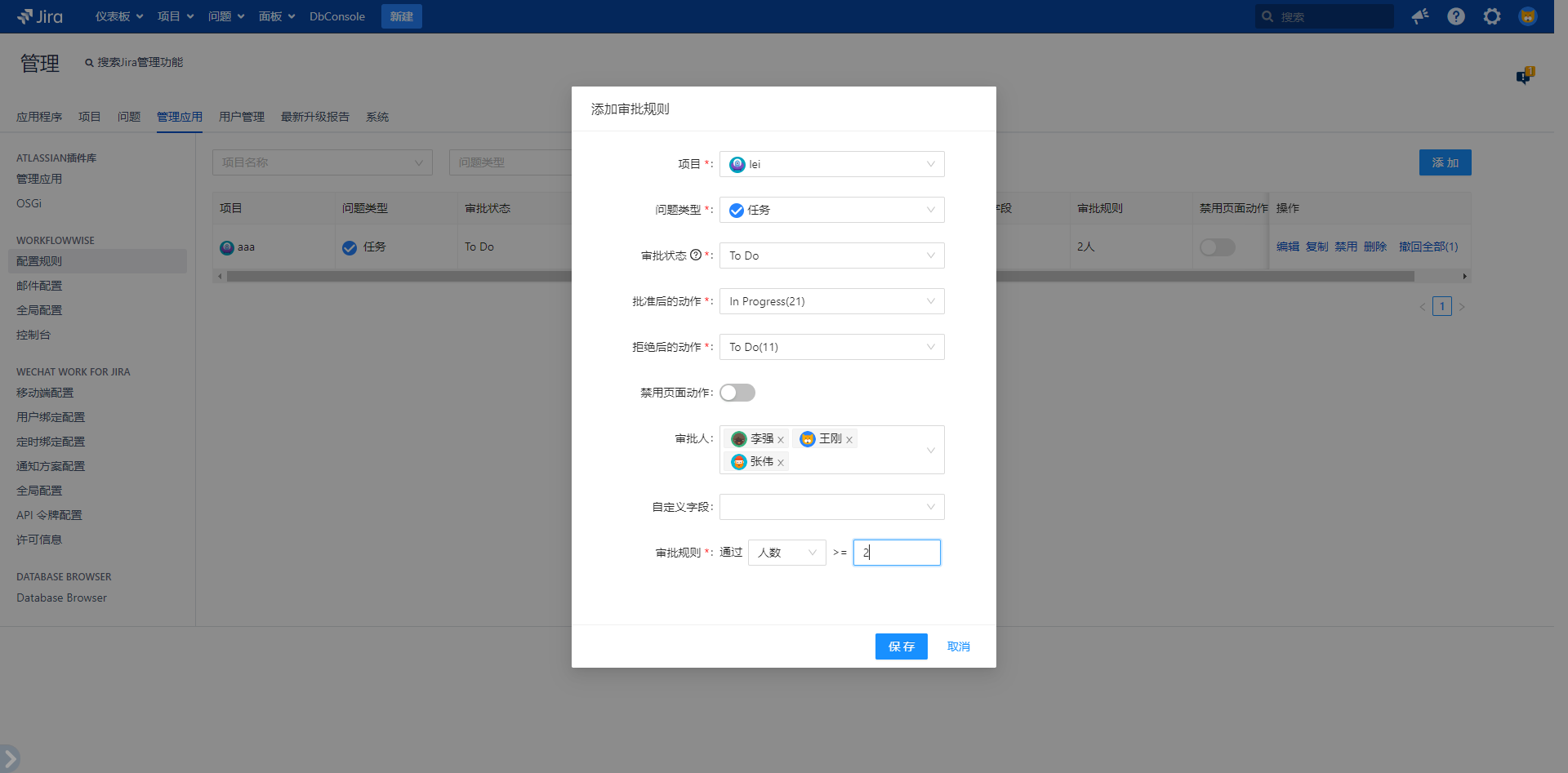Open the user profile avatar menu
The image size is (1568, 773).
tap(1527, 16)
